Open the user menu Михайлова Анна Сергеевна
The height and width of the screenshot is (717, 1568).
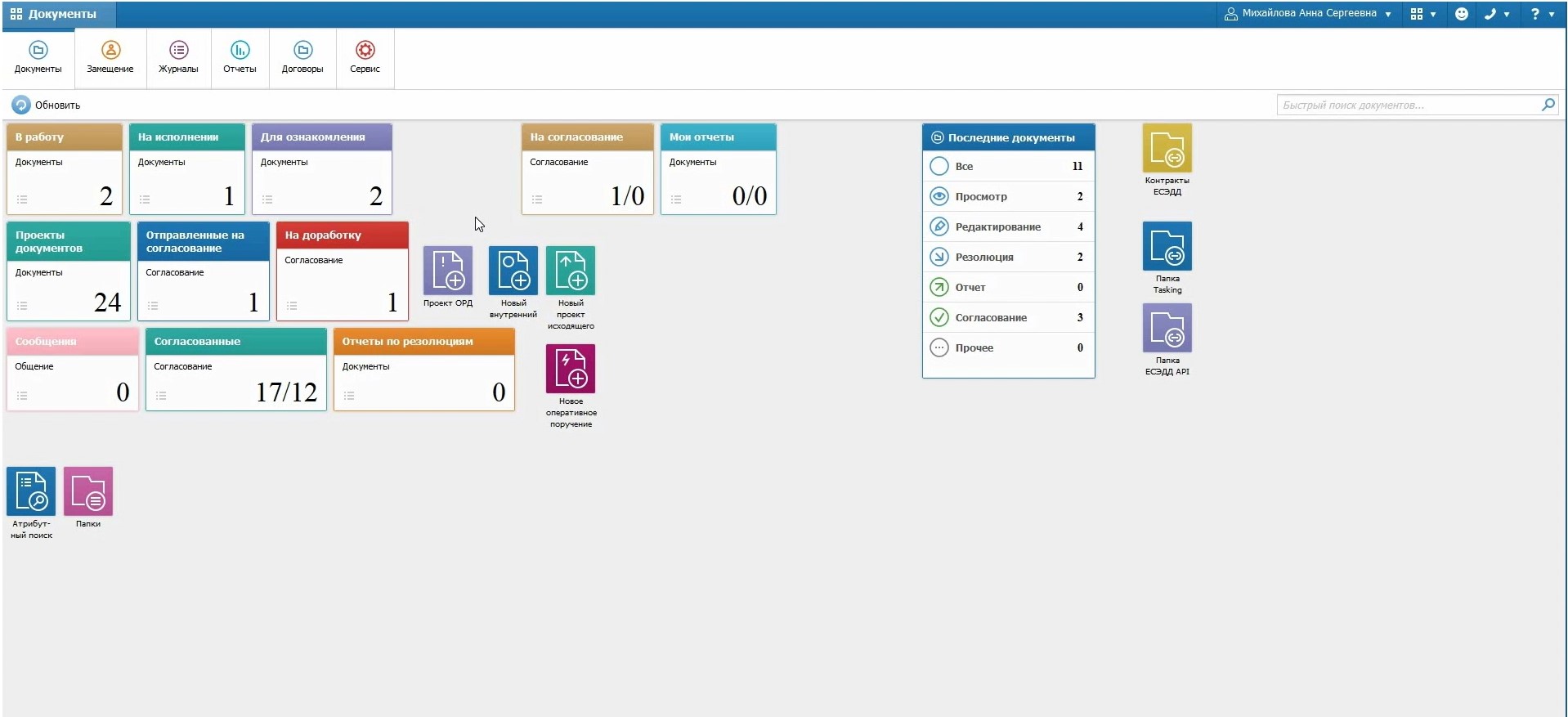pyautogui.click(x=1307, y=14)
